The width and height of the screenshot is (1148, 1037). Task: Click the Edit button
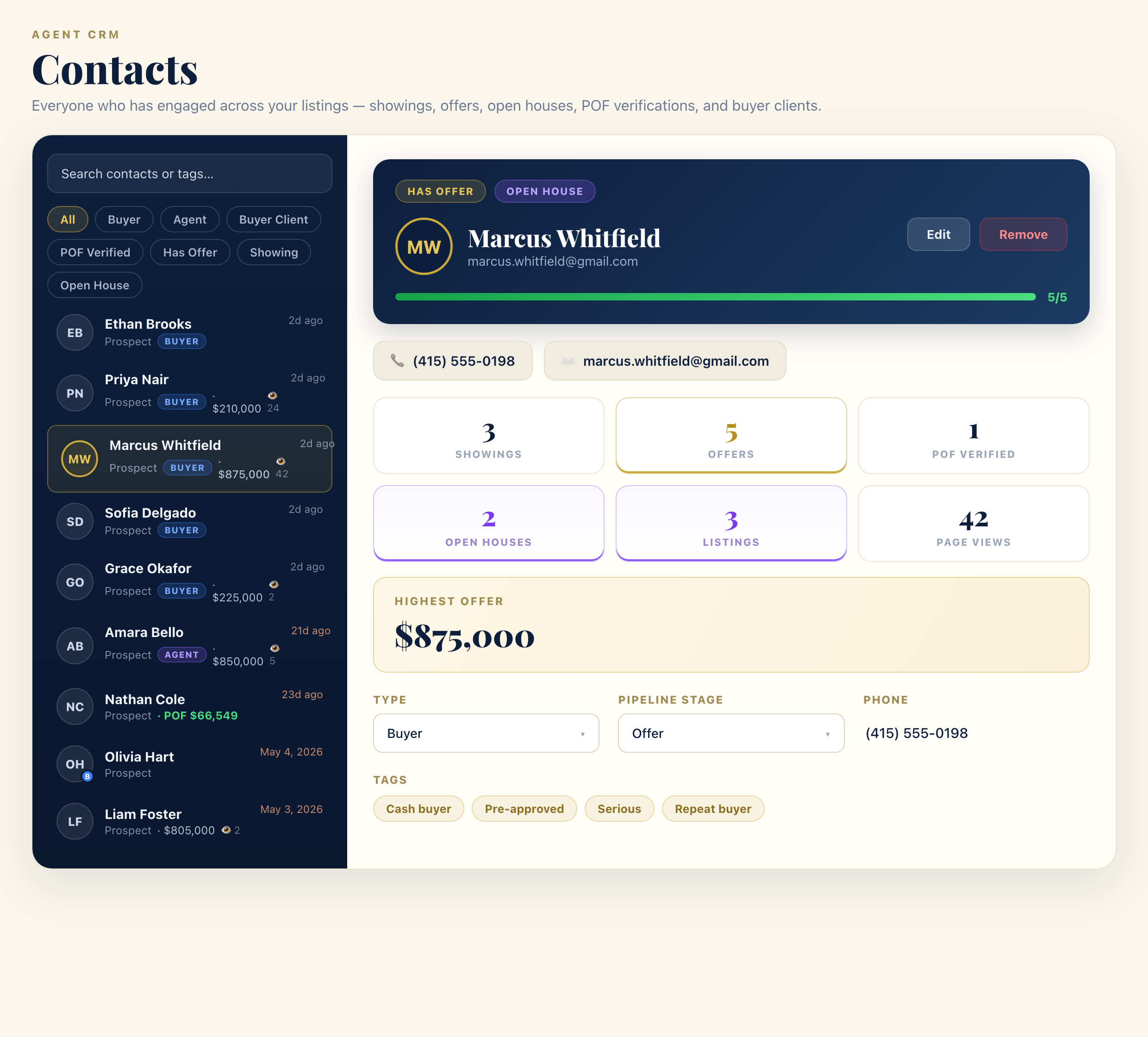point(938,234)
